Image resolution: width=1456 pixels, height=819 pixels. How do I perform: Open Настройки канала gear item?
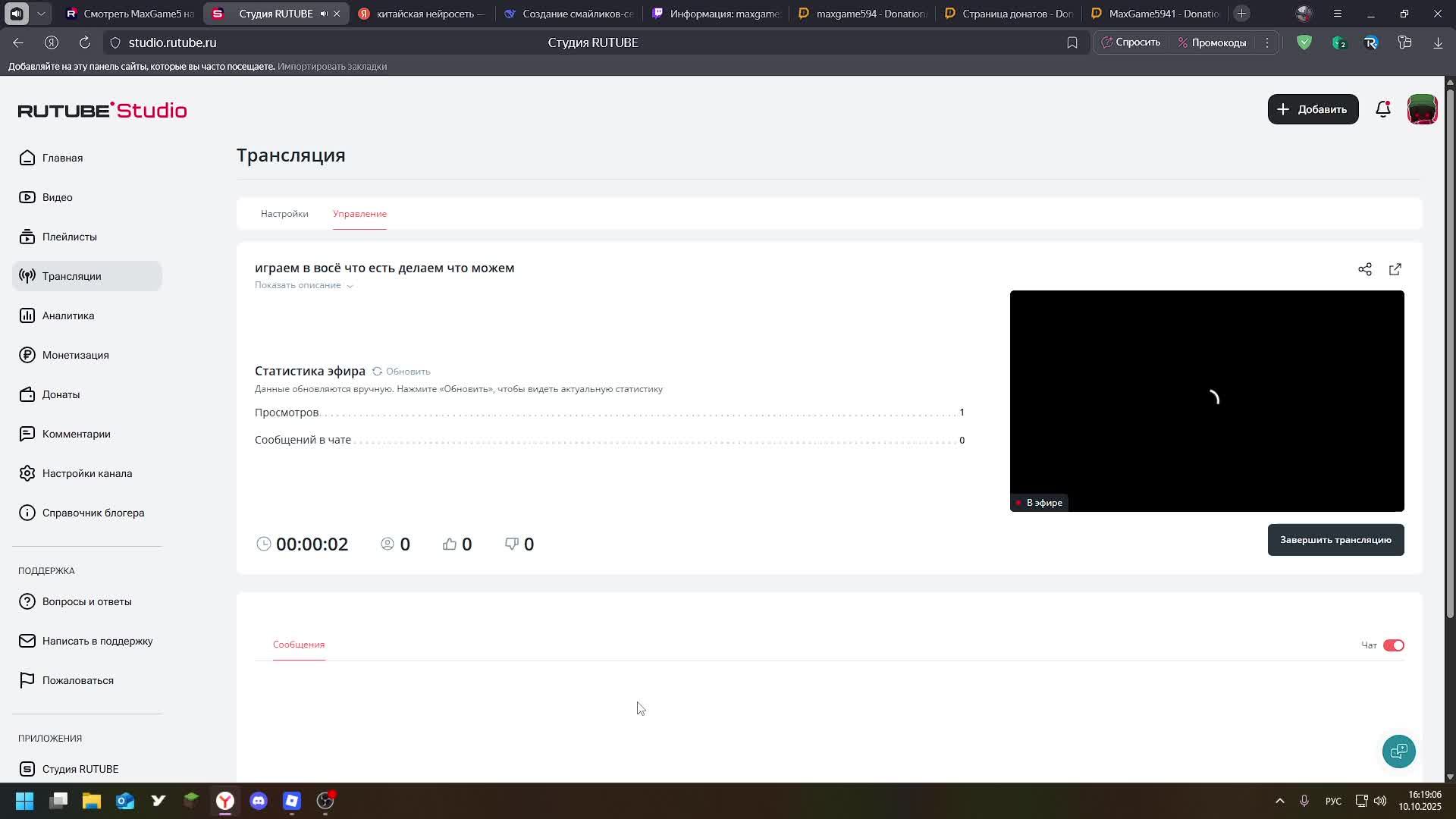coord(86,473)
